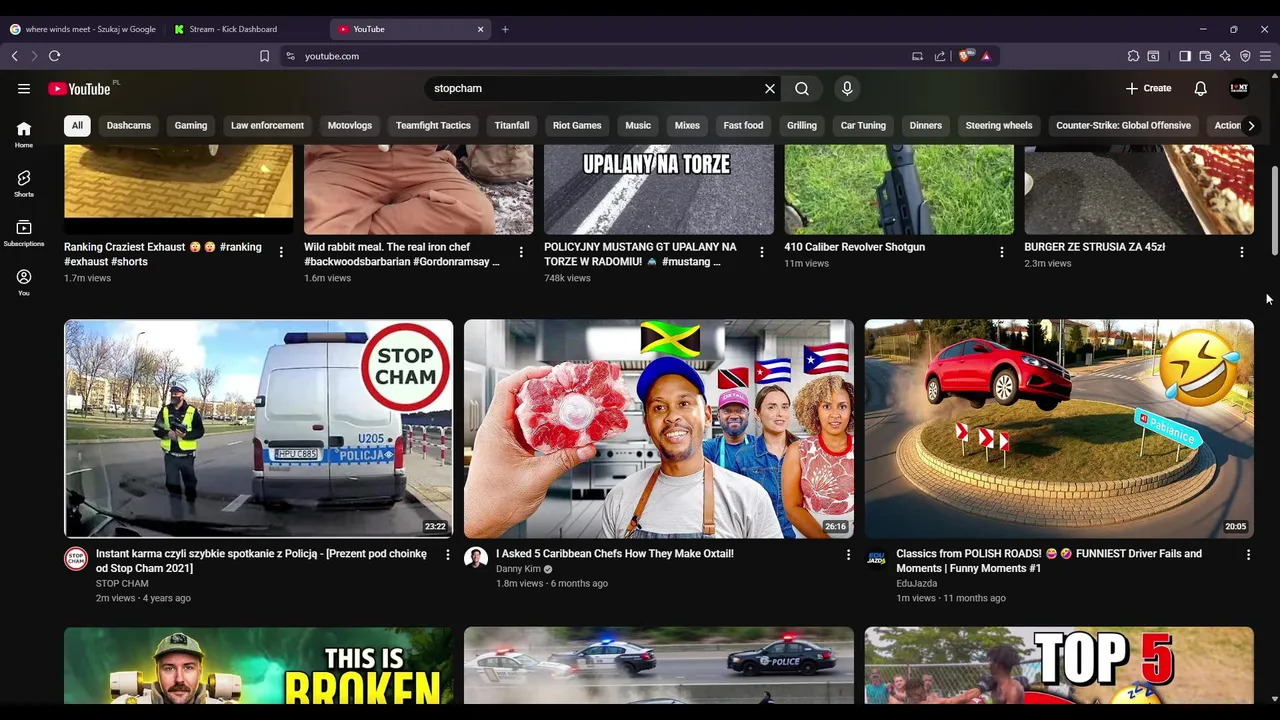This screenshot has width=1280, height=720.
Task: Click the browser back arrow
Action: [15, 56]
